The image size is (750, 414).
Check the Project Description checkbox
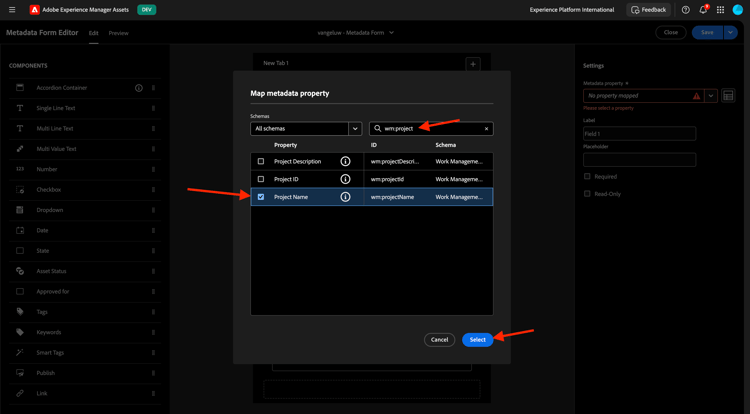pos(261,162)
